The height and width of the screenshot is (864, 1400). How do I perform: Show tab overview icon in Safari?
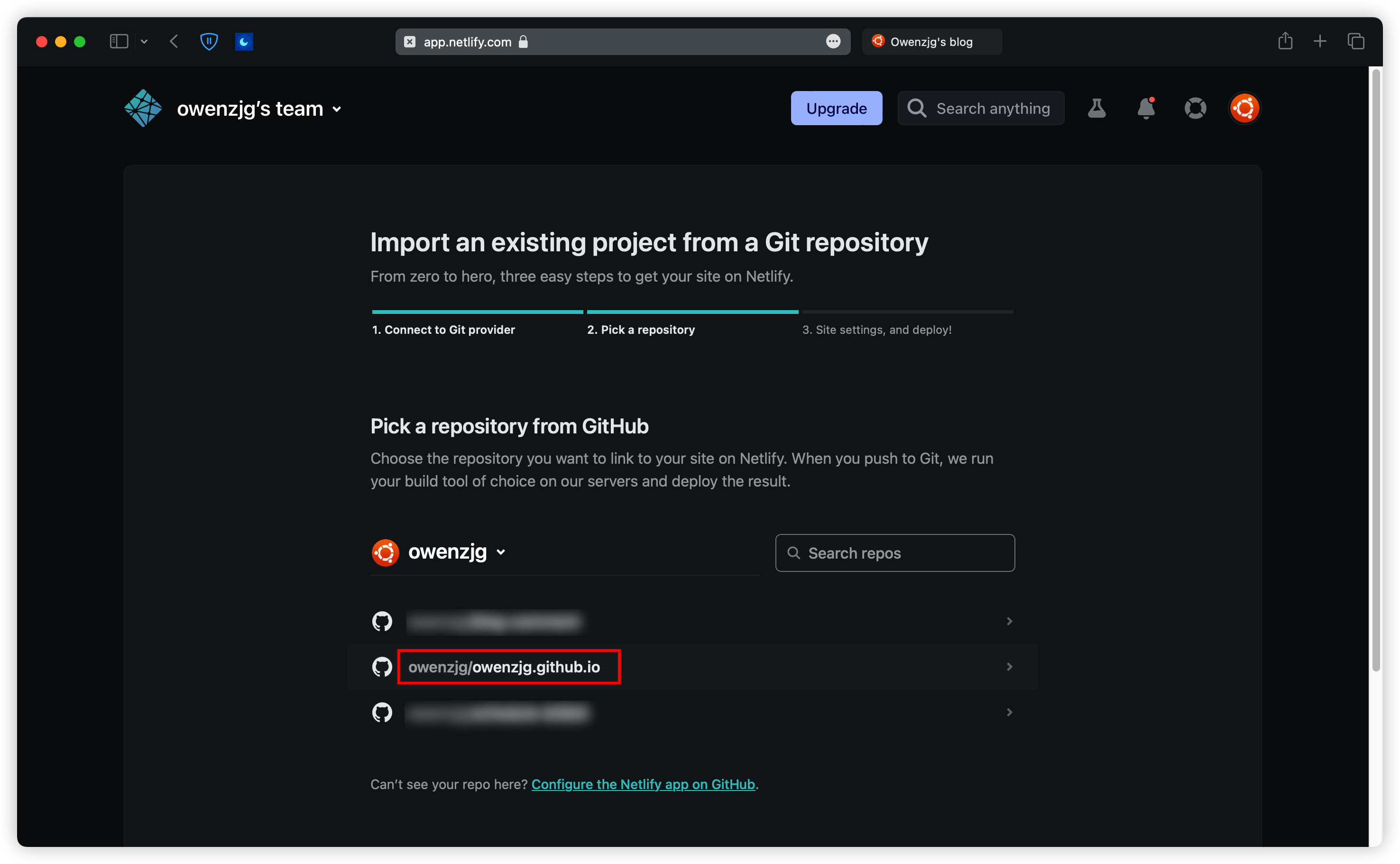click(1355, 42)
